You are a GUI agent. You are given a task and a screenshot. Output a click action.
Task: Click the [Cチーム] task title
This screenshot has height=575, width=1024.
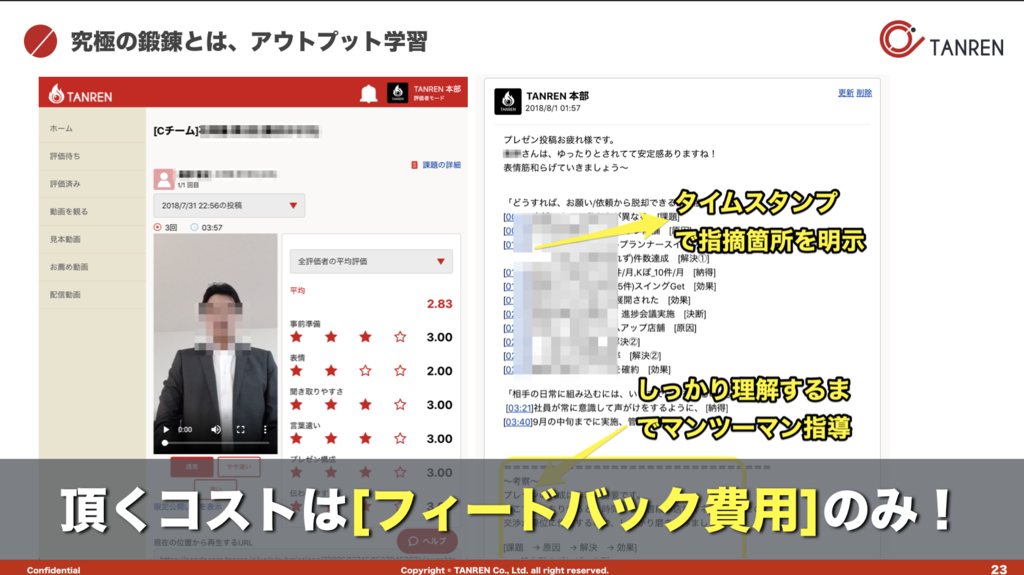(x=236, y=131)
